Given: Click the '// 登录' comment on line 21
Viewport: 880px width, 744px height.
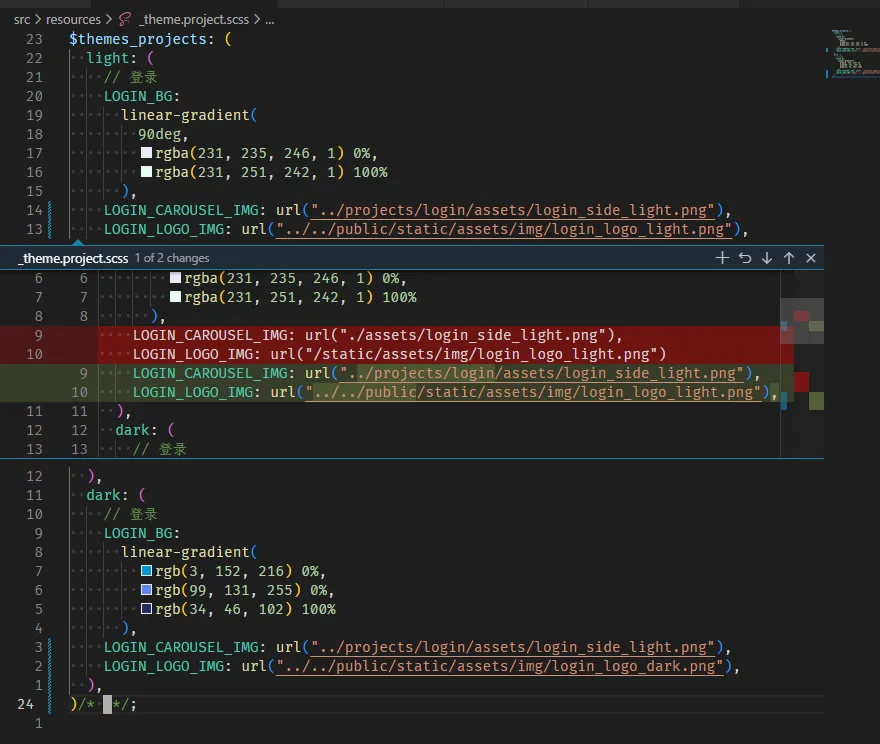Looking at the screenshot, I should tap(130, 77).
